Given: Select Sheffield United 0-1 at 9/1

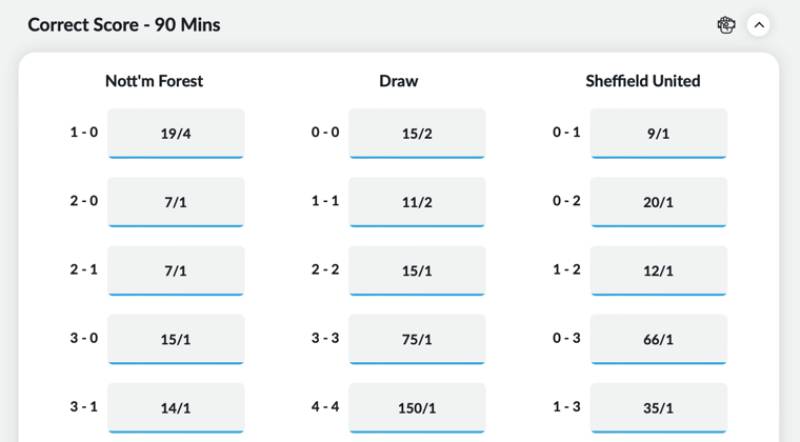Looking at the screenshot, I should 658,133.
